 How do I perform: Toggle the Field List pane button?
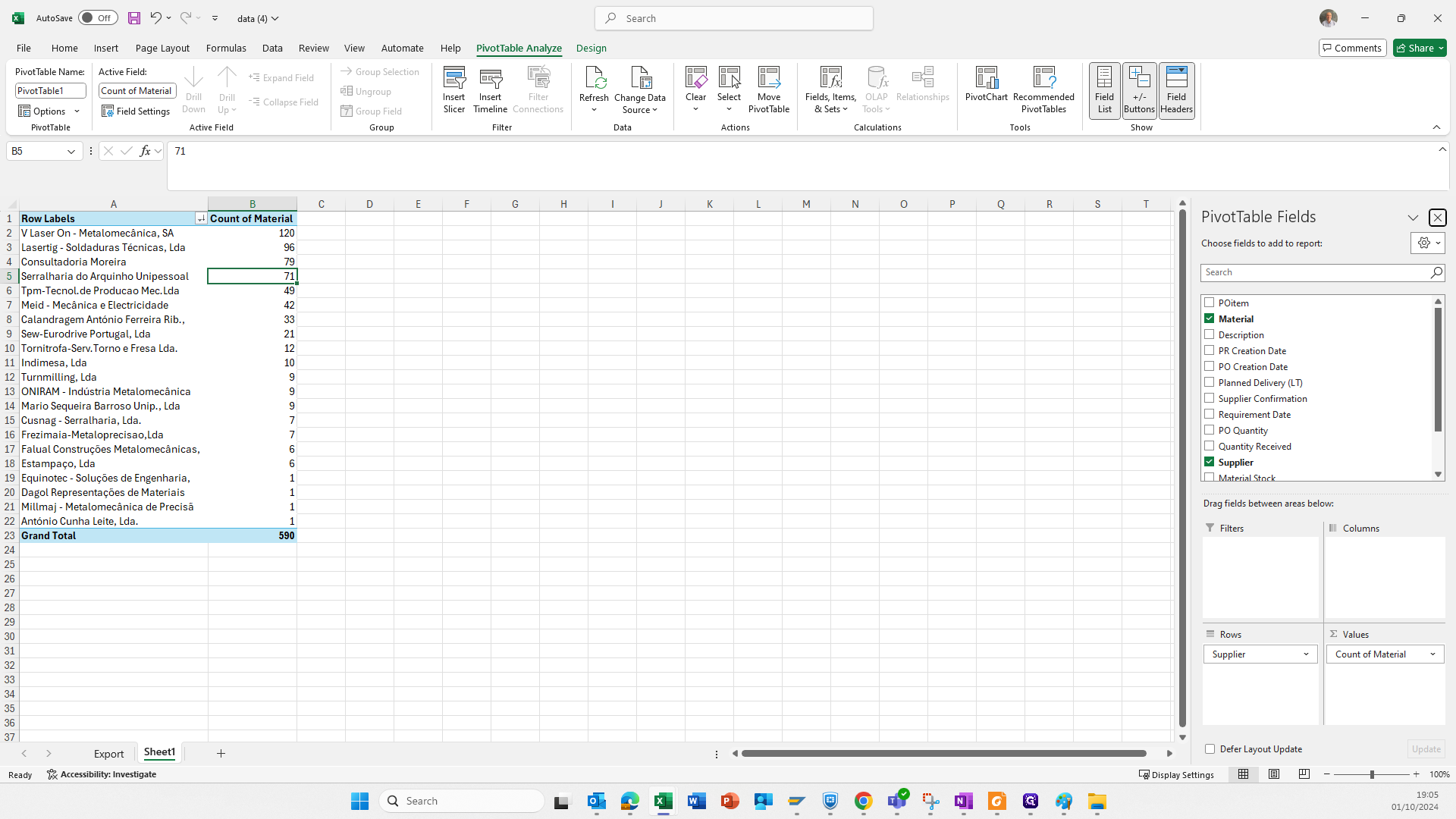pyautogui.click(x=1104, y=89)
